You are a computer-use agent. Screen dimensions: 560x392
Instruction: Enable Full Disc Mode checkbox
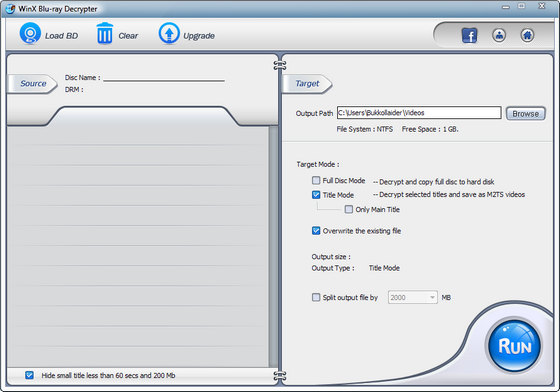[x=316, y=180]
